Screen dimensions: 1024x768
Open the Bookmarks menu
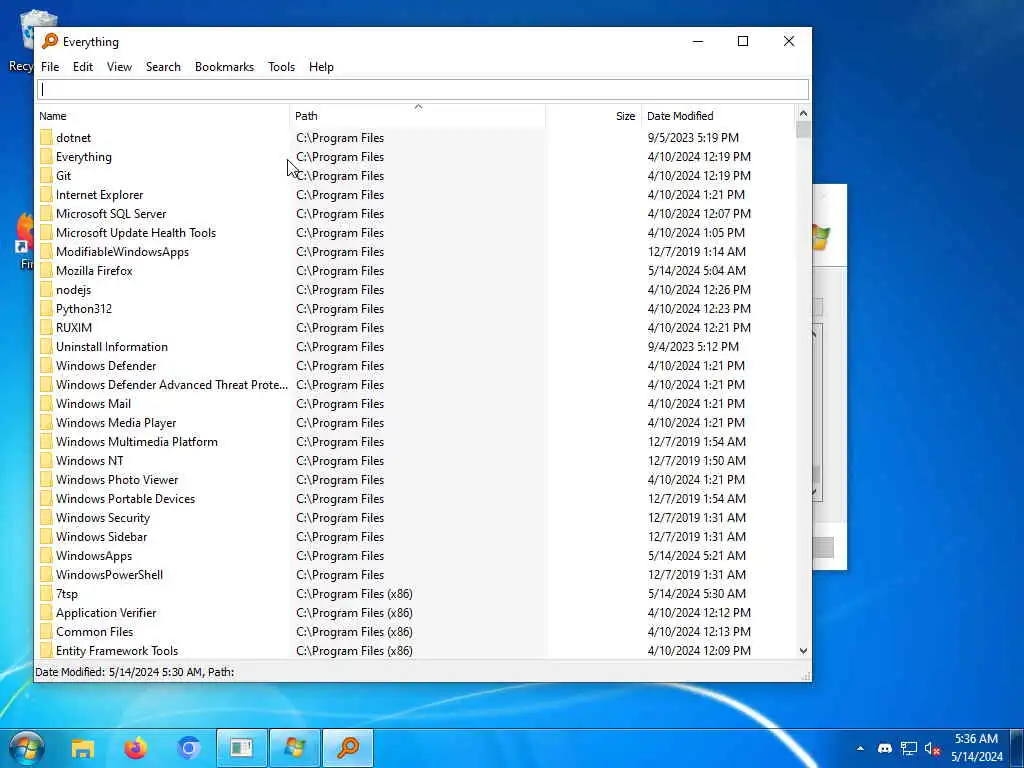point(224,67)
